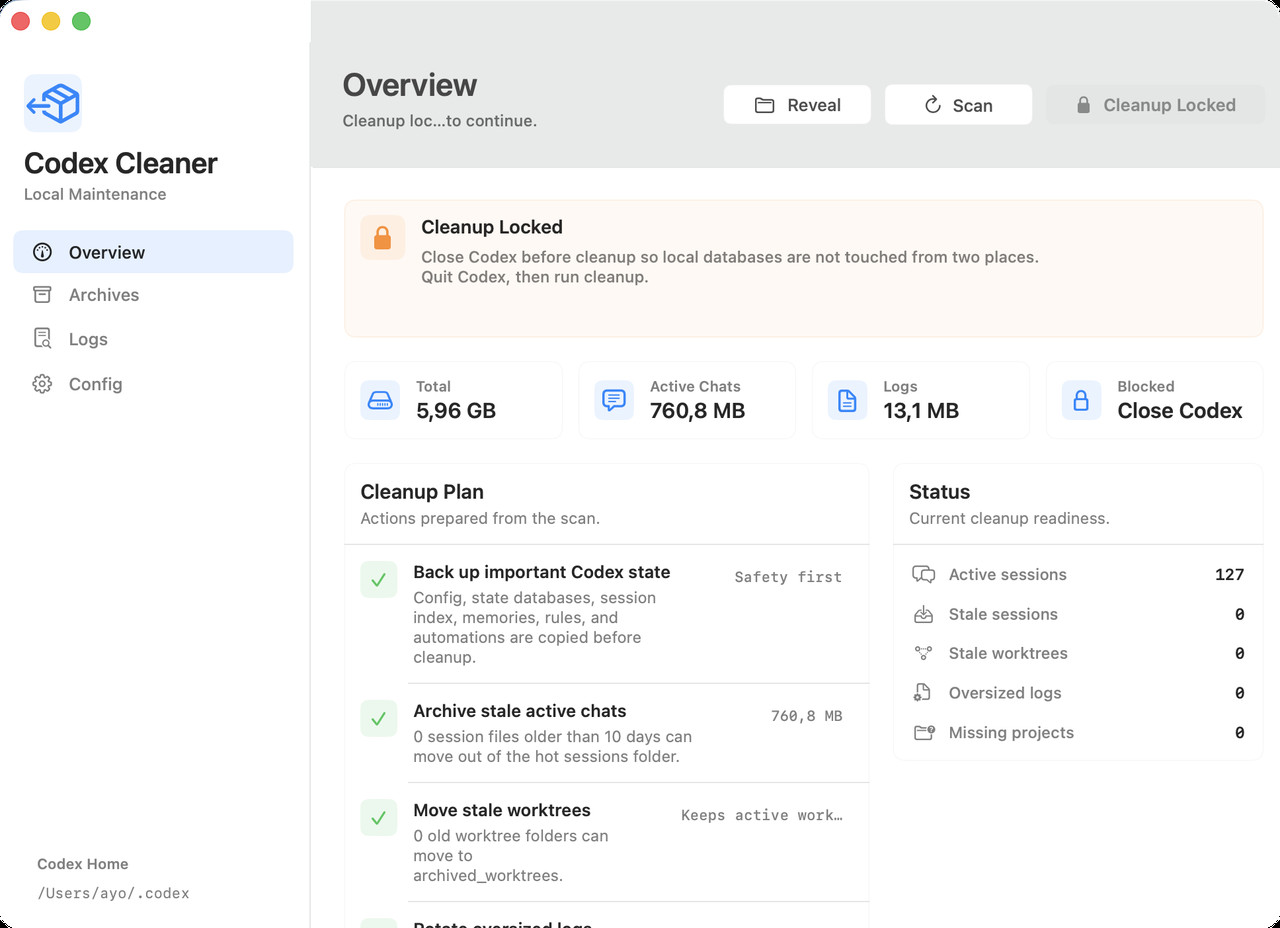The height and width of the screenshot is (928, 1280).
Task: Click the Active Chats 760,8 MB card
Action: click(x=687, y=400)
